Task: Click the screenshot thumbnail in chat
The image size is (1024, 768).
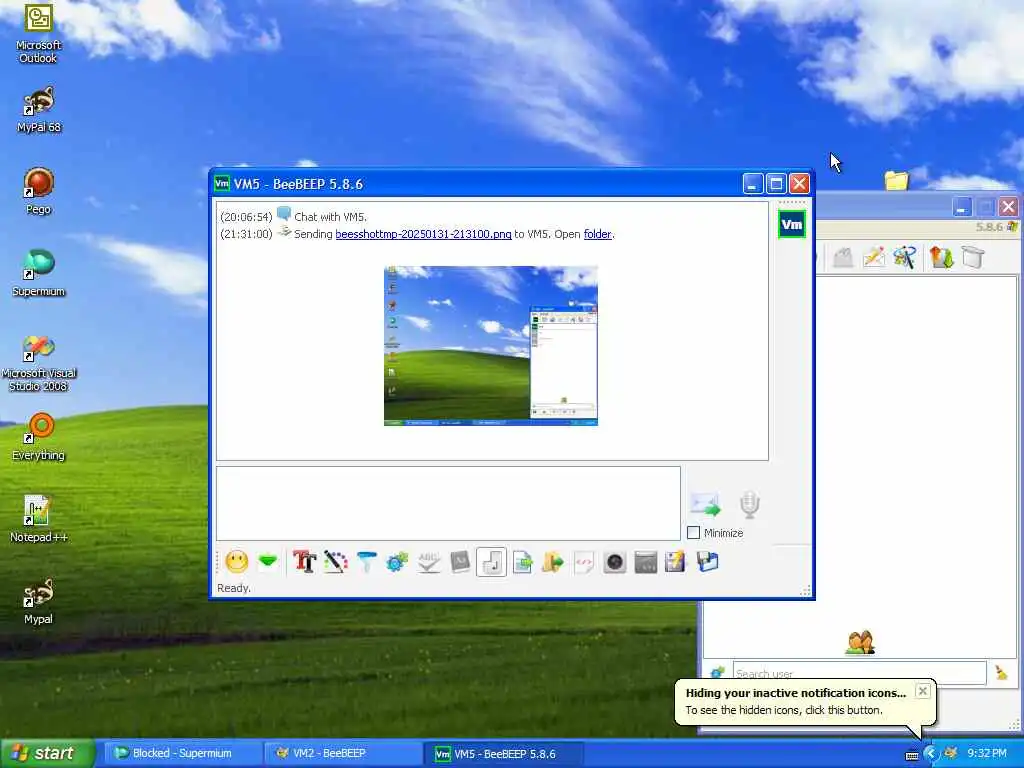Action: coord(490,345)
